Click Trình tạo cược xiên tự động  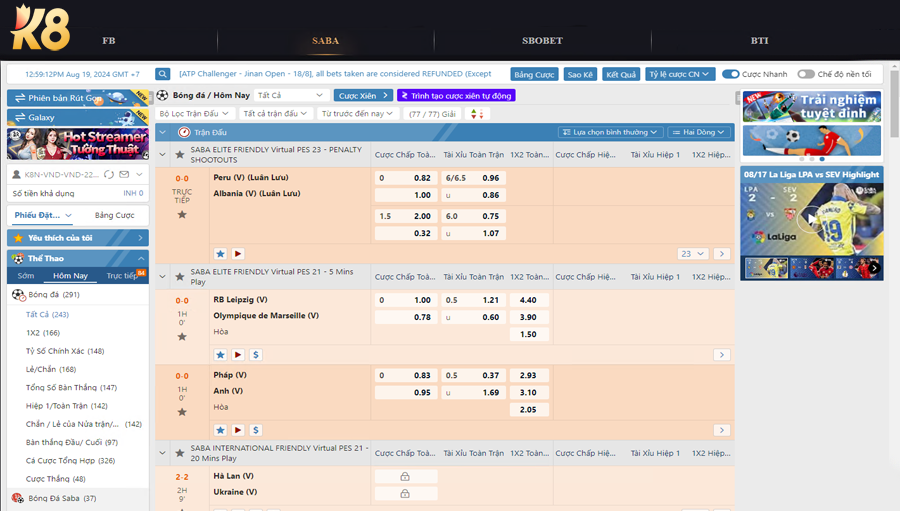456,95
